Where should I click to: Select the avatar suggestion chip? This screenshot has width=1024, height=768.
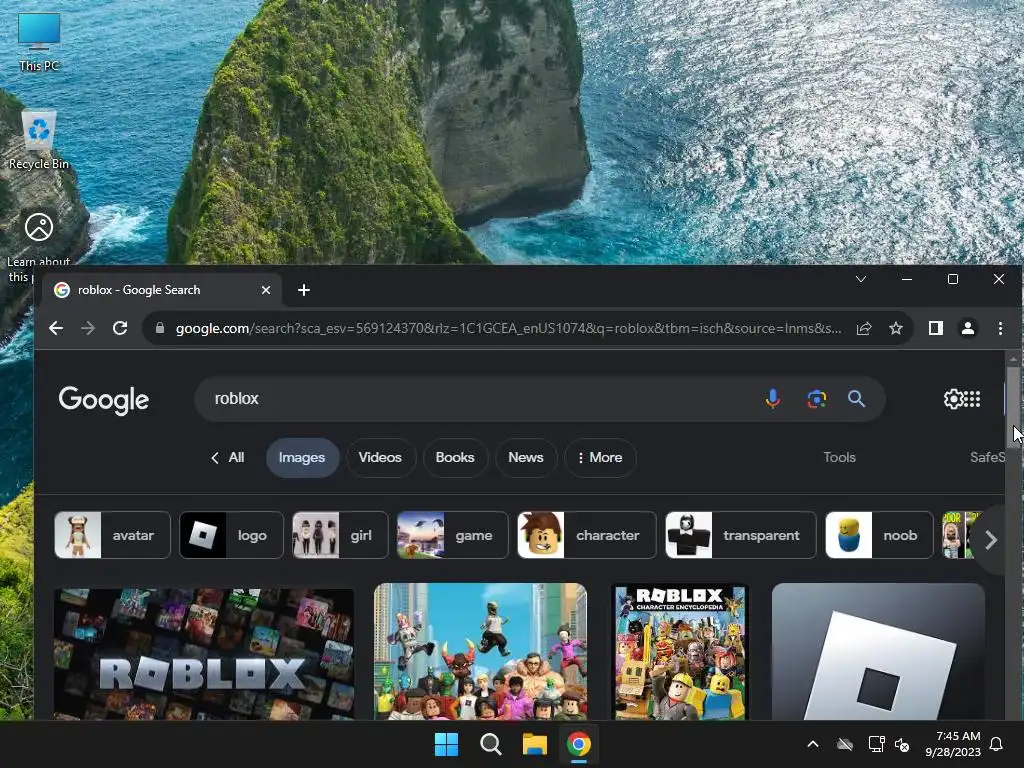pyautogui.click(x=112, y=536)
